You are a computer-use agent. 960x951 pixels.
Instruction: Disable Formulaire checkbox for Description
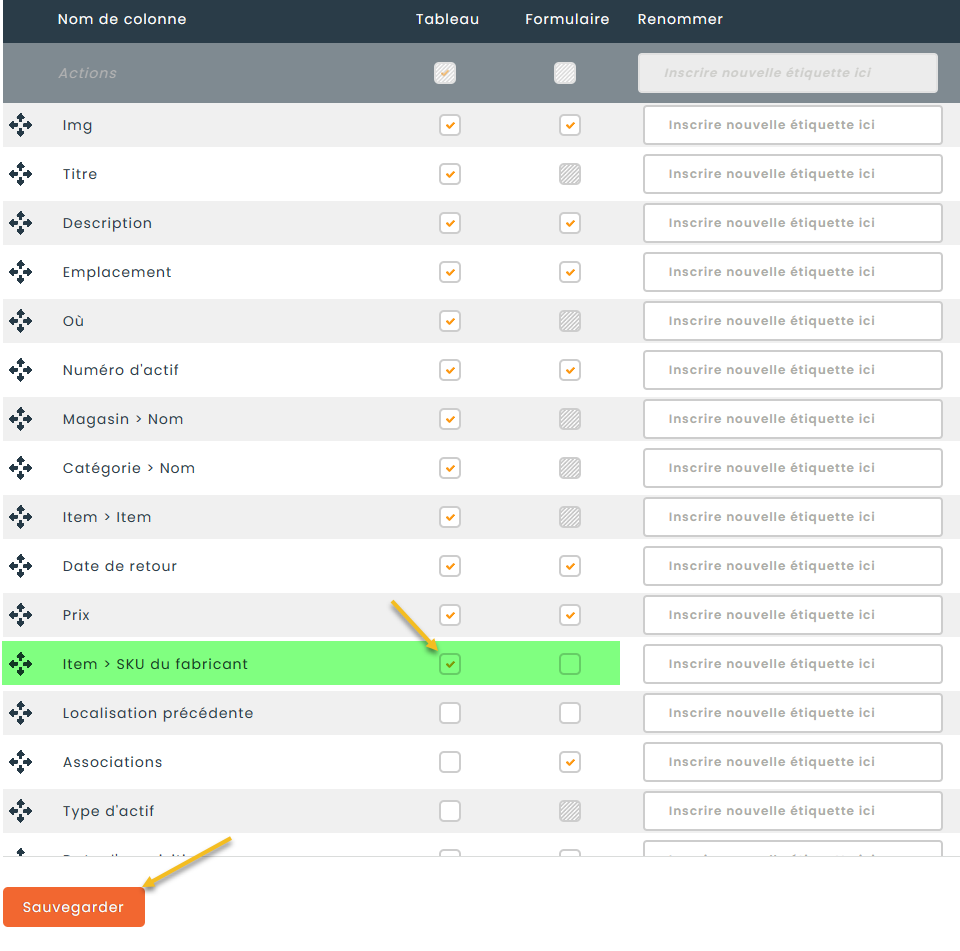570,223
